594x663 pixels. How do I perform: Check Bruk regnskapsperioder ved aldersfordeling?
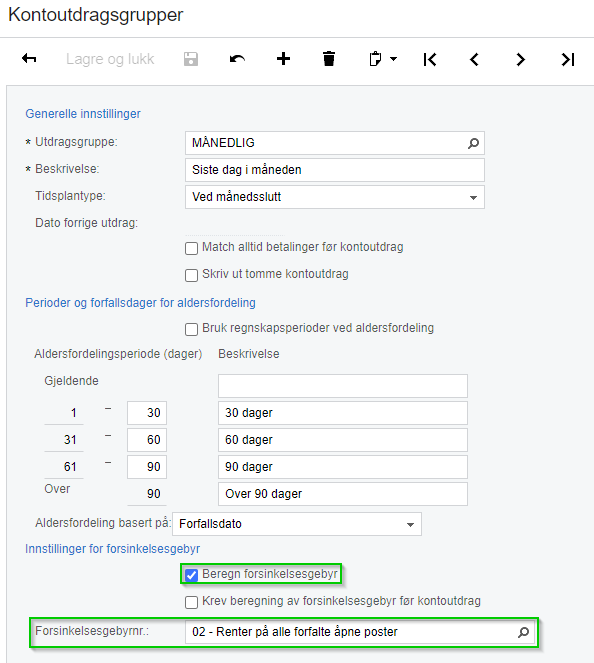pos(192,329)
